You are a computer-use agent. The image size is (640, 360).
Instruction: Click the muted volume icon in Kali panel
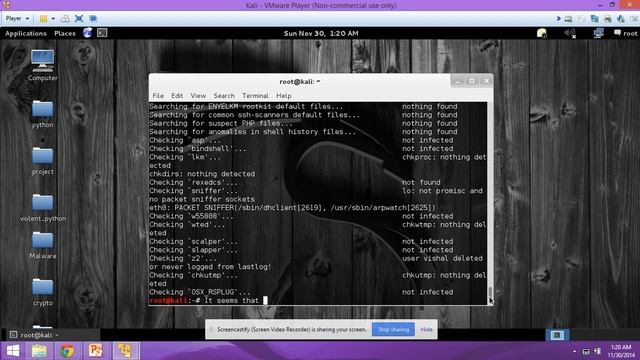tap(570, 33)
